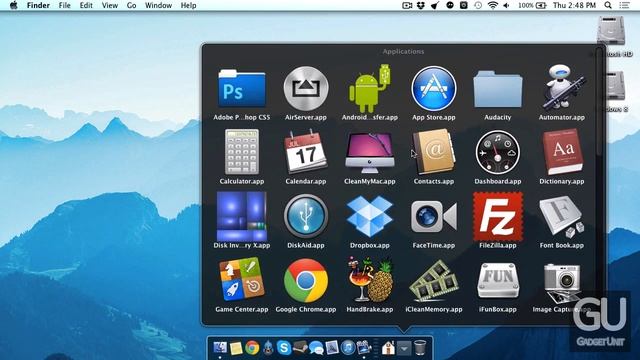Open Android File Transfer app

coord(369,89)
